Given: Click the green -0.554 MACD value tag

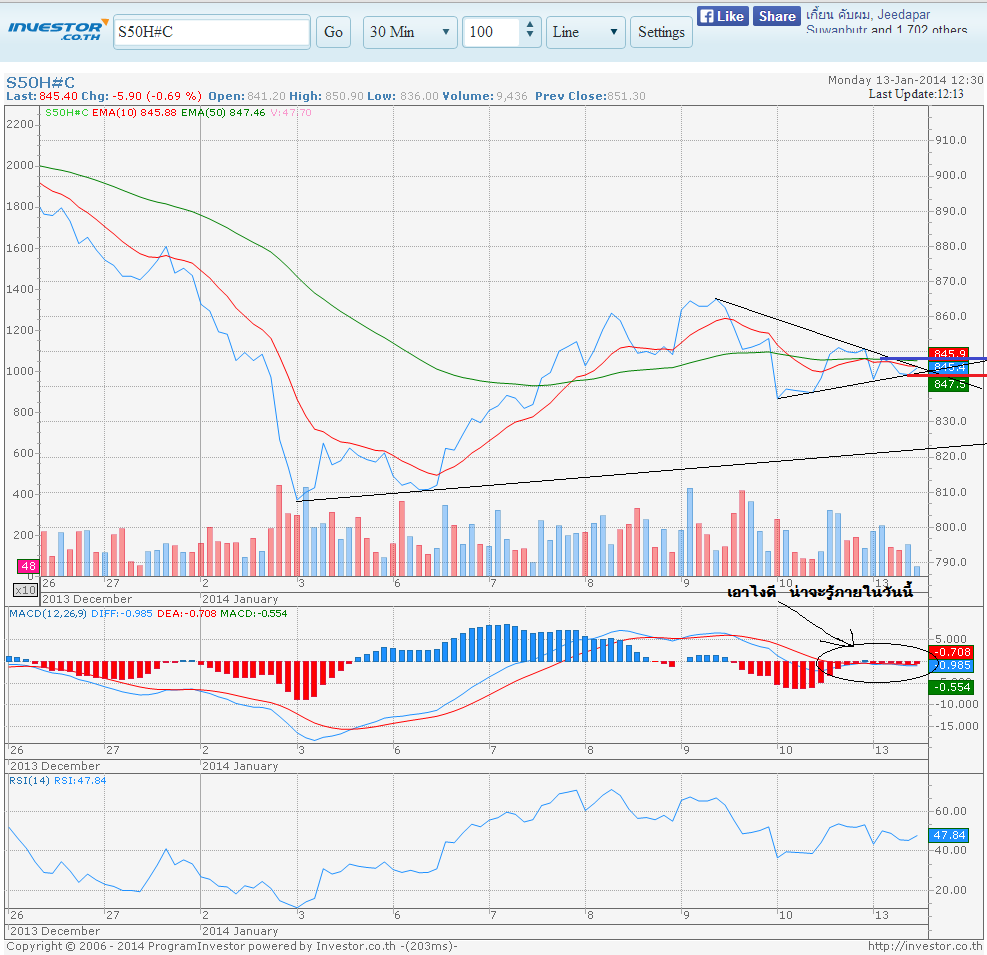Looking at the screenshot, I should tap(951, 687).
